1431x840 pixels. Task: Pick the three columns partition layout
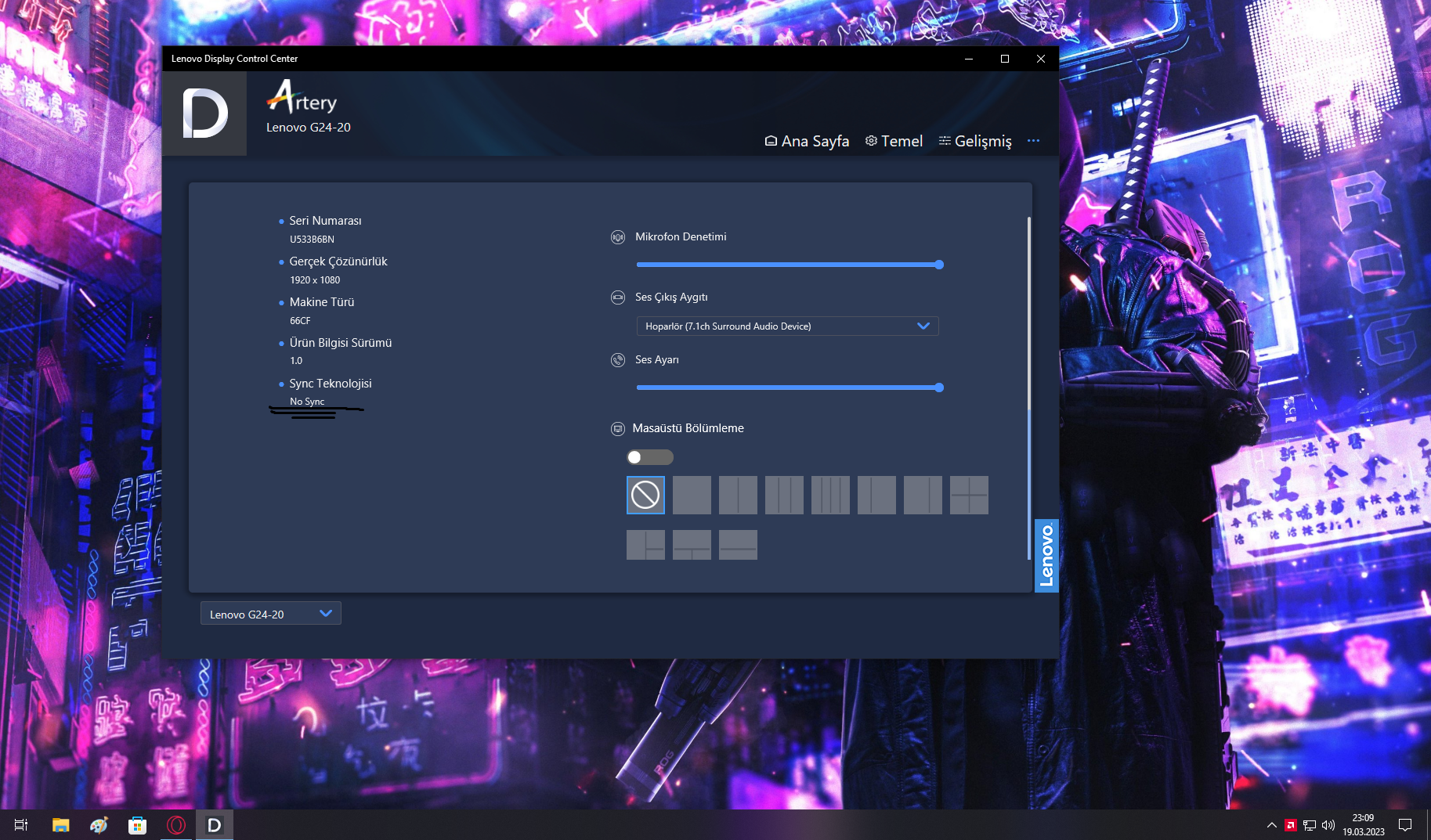(784, 495)
